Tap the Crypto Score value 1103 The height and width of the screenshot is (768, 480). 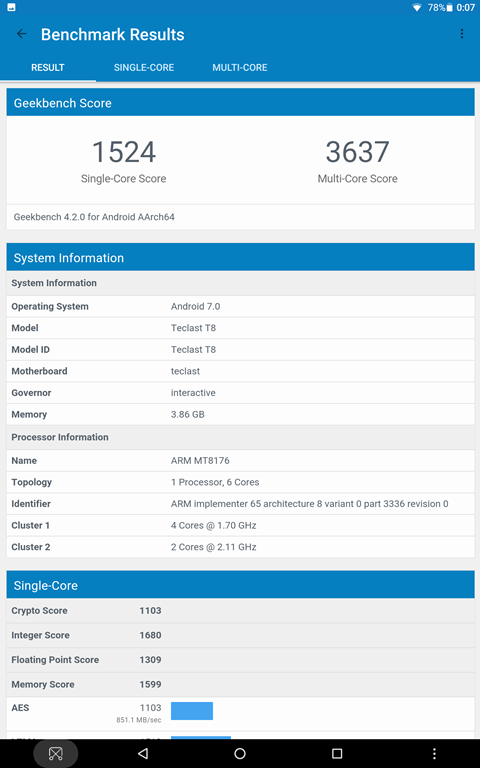tap(150, 611)
